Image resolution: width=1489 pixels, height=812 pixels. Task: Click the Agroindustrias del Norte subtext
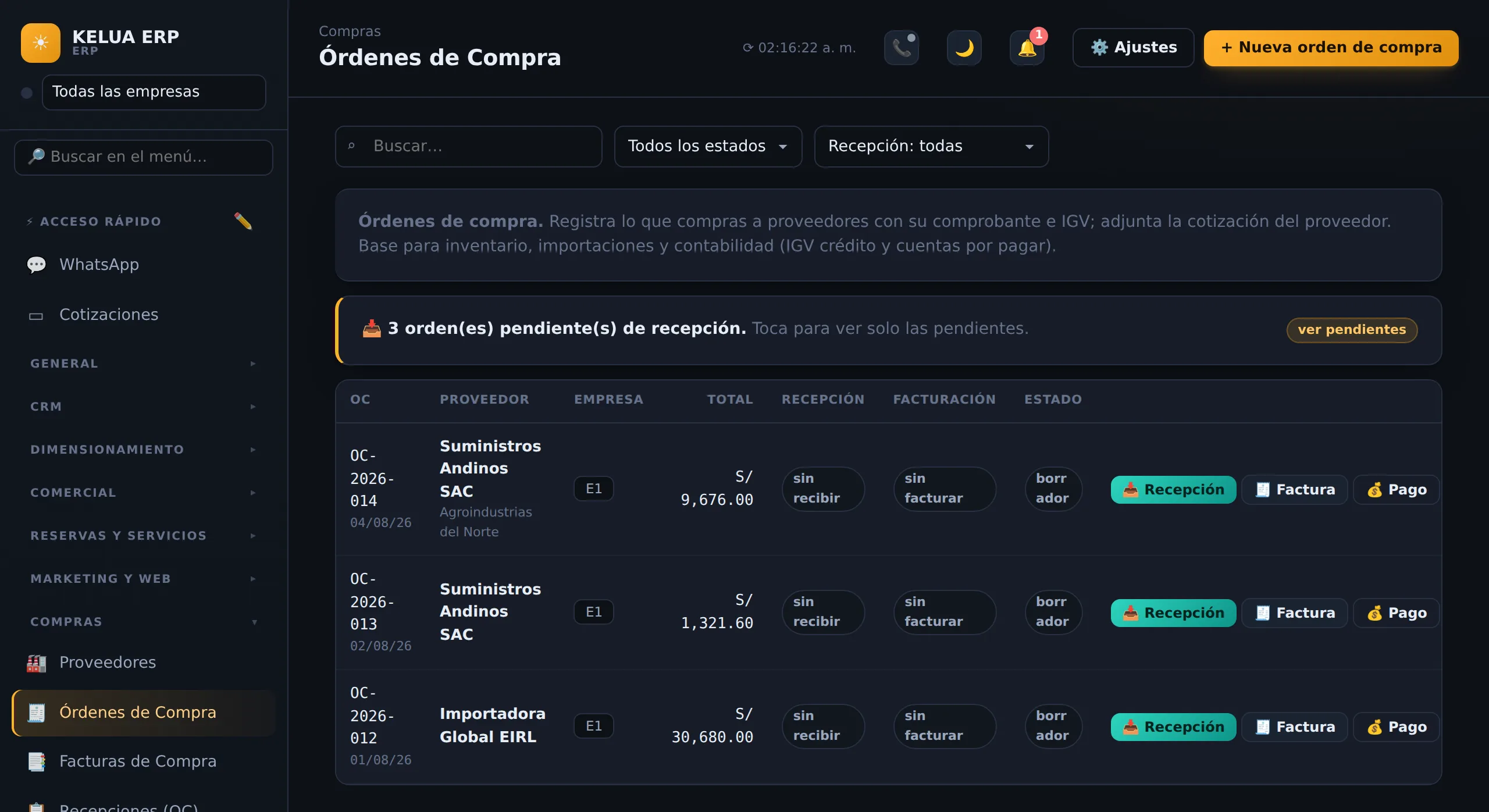click(486, 522)
